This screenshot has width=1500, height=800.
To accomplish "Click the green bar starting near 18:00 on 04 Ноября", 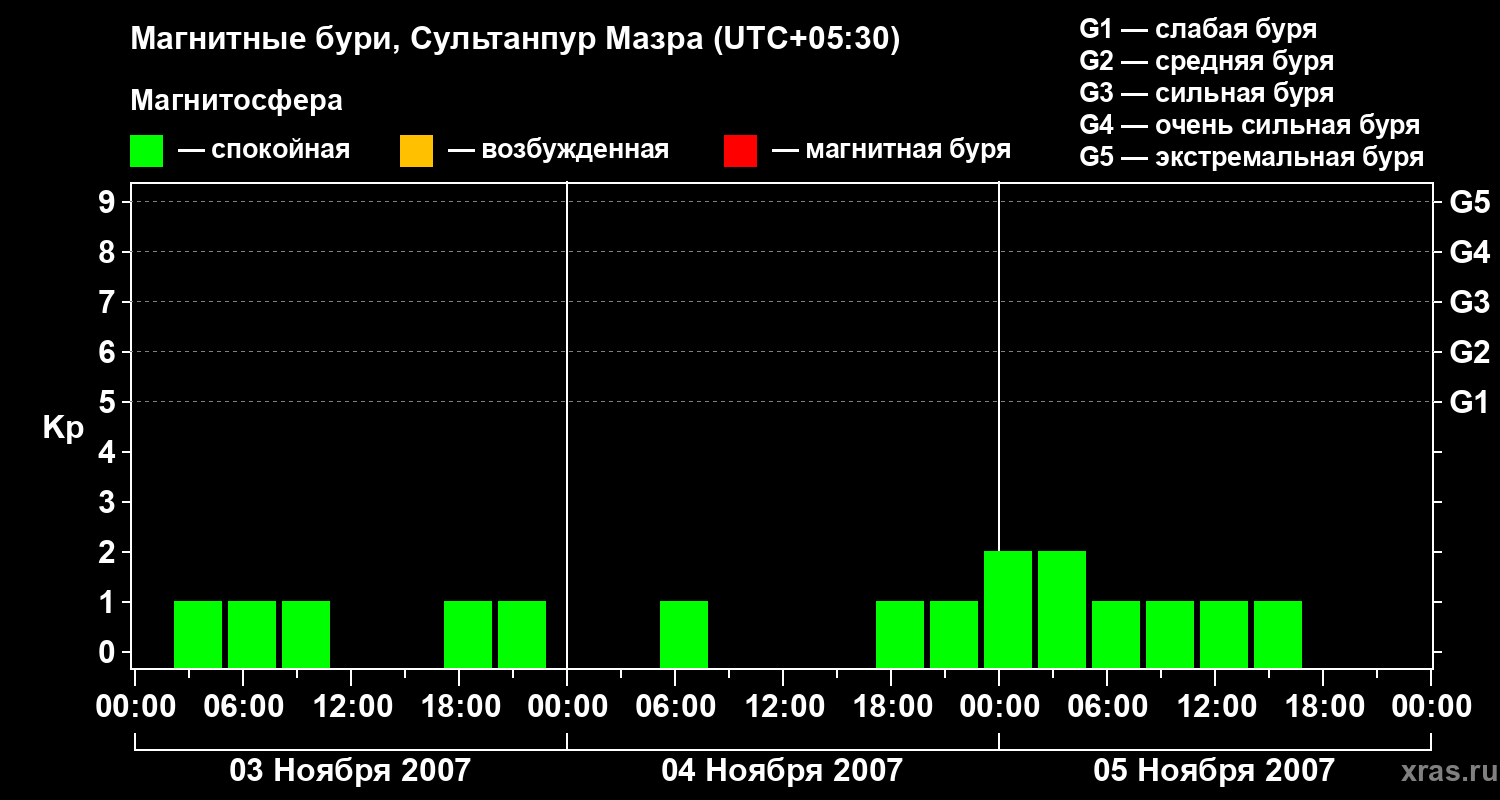I will click(x=900, y=634).
